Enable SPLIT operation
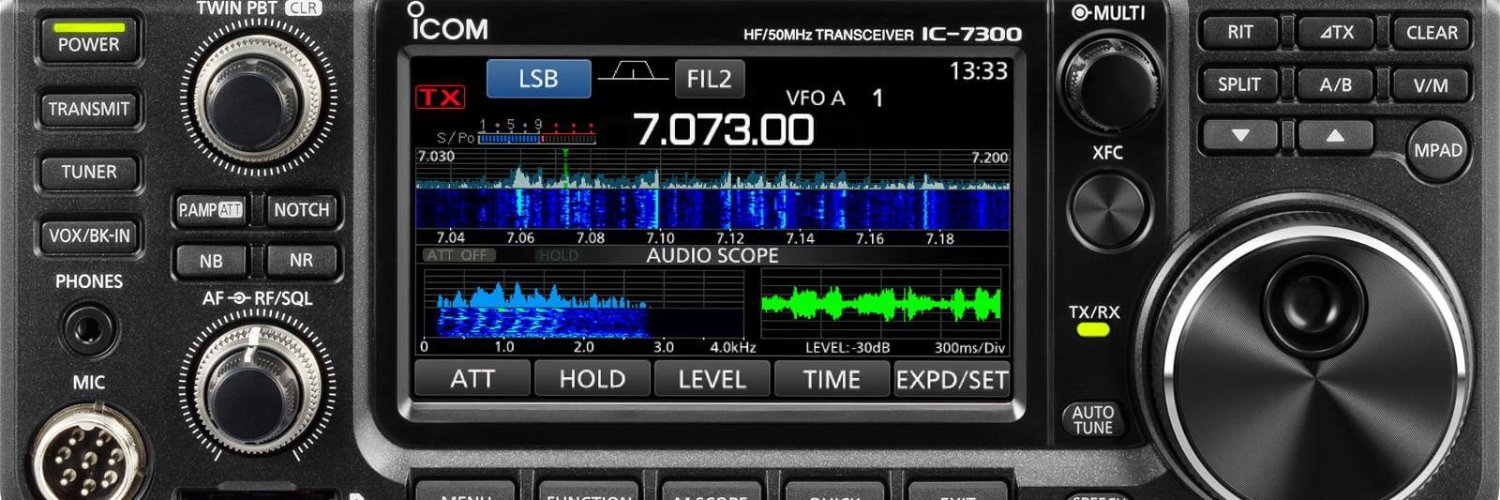Screen dimensions: 1500x500 (1240, 85)
